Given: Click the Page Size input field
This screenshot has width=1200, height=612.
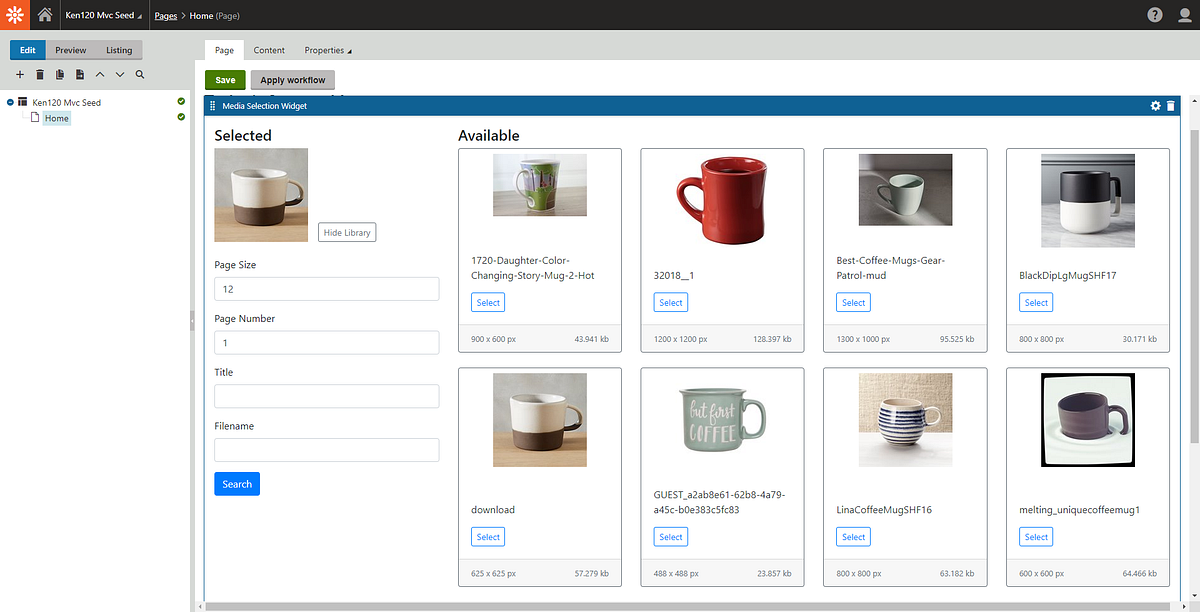Looking at the screenshot, I should coord(326,288).
